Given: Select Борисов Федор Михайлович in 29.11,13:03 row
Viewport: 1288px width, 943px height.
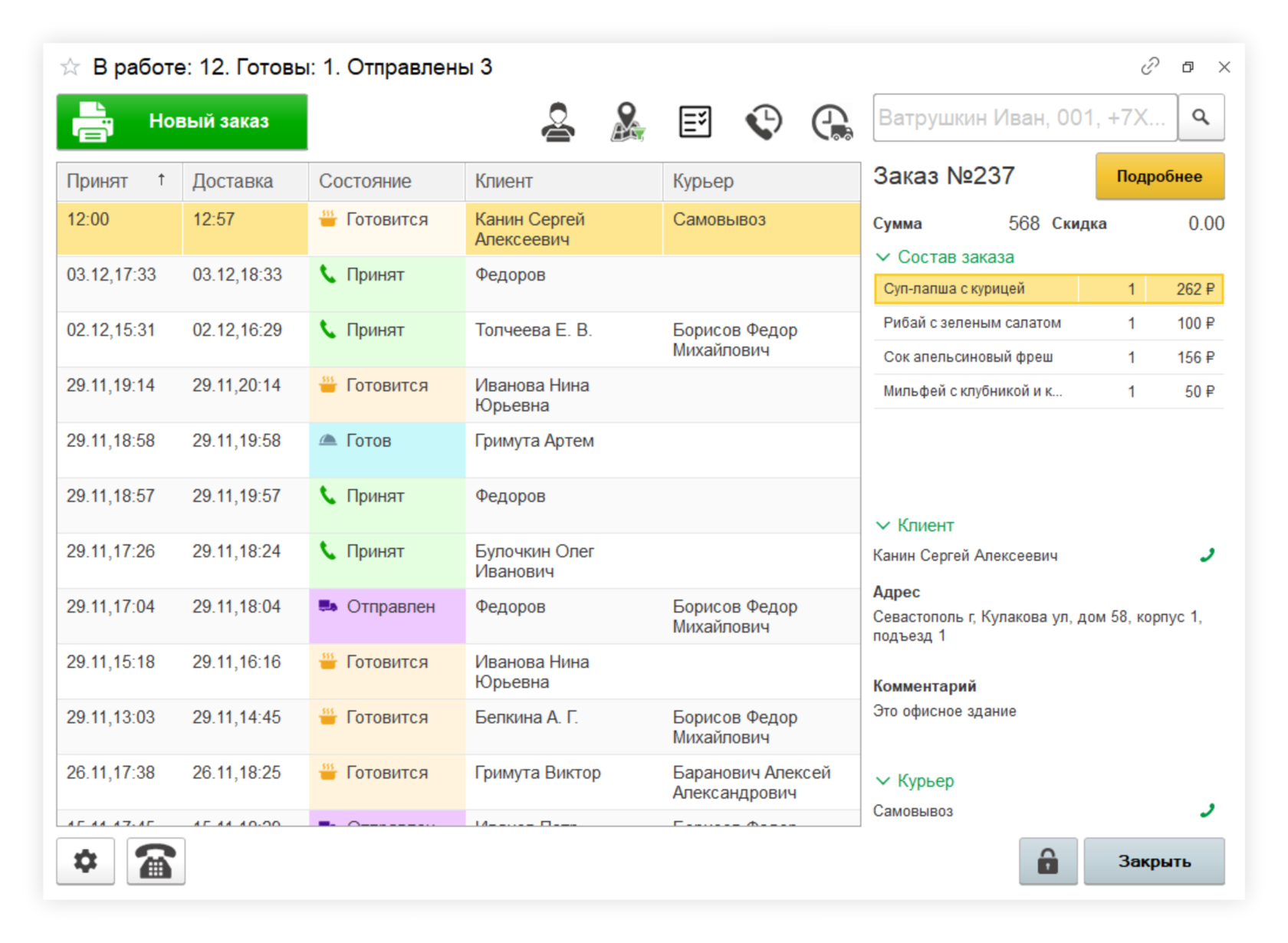Looking at the screenshot, I should pyautogui.click(x=762, y=727).
